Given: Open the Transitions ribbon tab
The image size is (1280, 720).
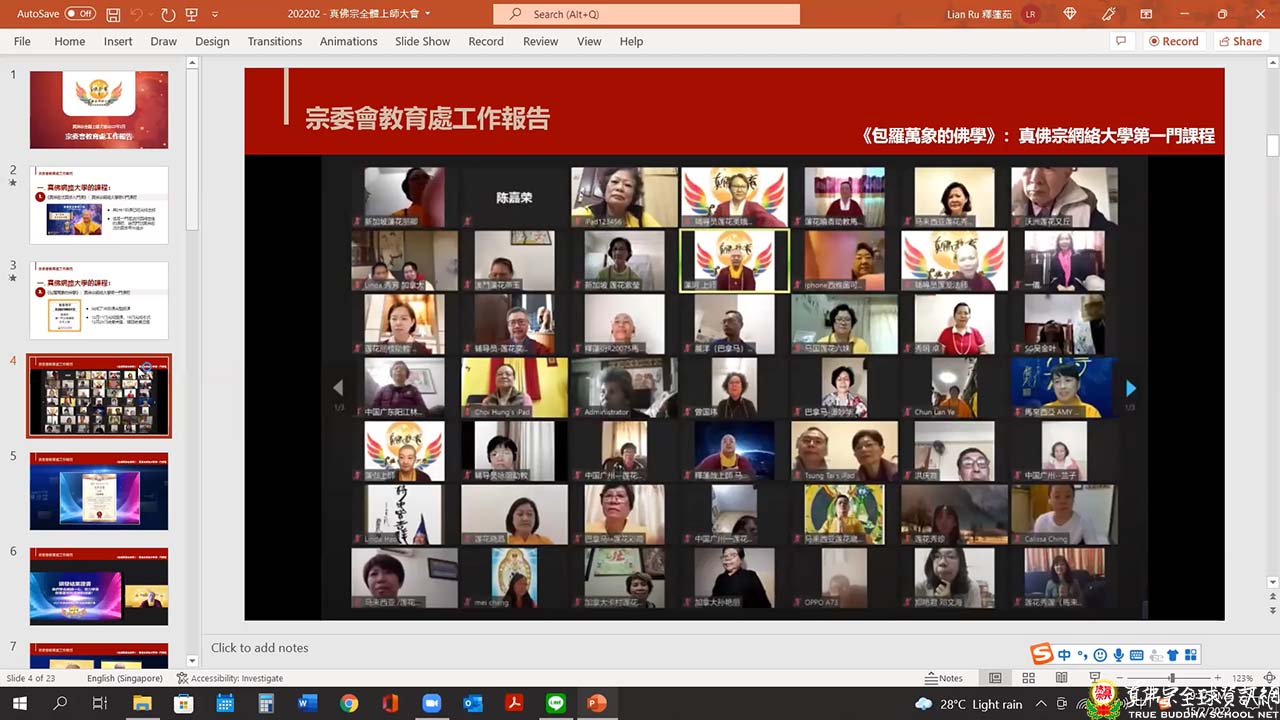Looking at the screenshot, I should [274, 41].
